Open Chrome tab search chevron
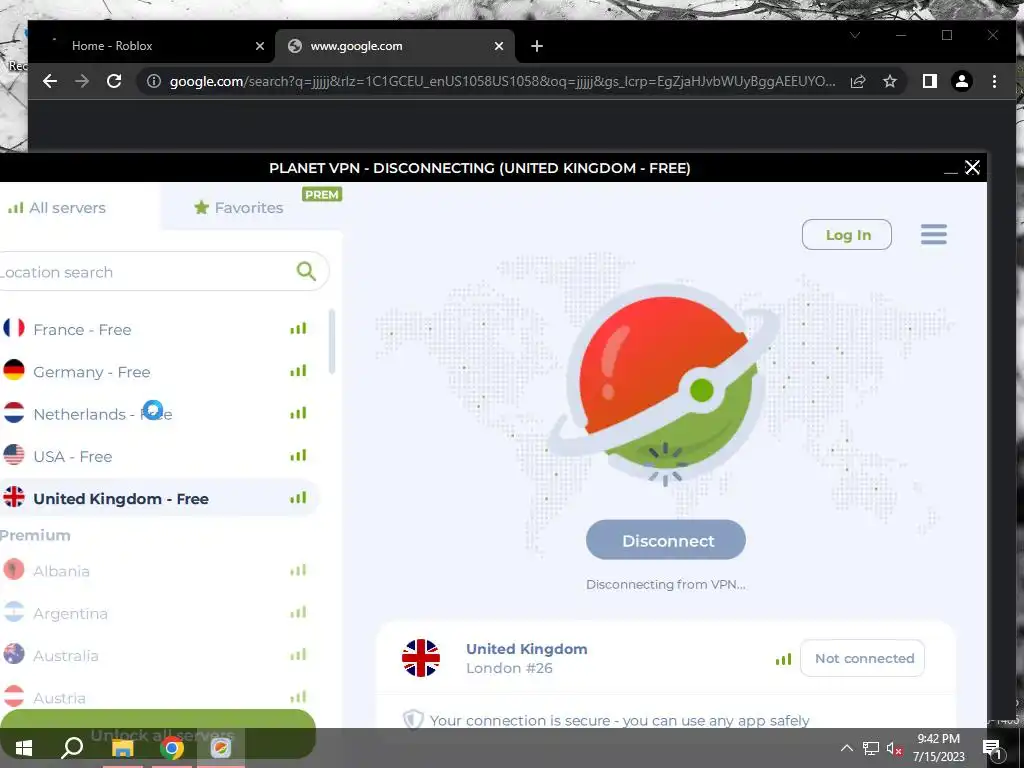1024x768 pixels. click(855, 35)
